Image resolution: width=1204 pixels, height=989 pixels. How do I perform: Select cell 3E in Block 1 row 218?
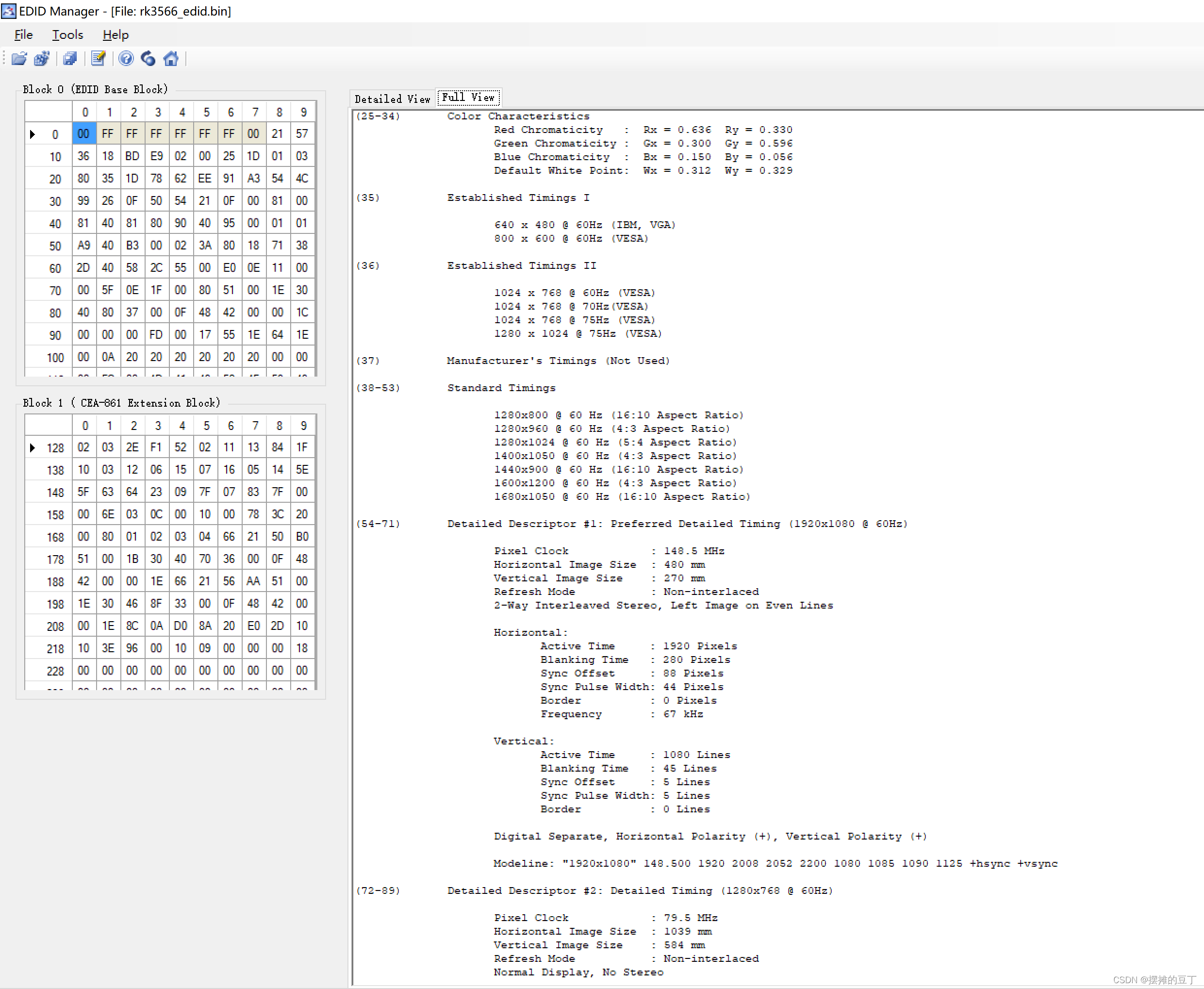(x=108, y=648)
